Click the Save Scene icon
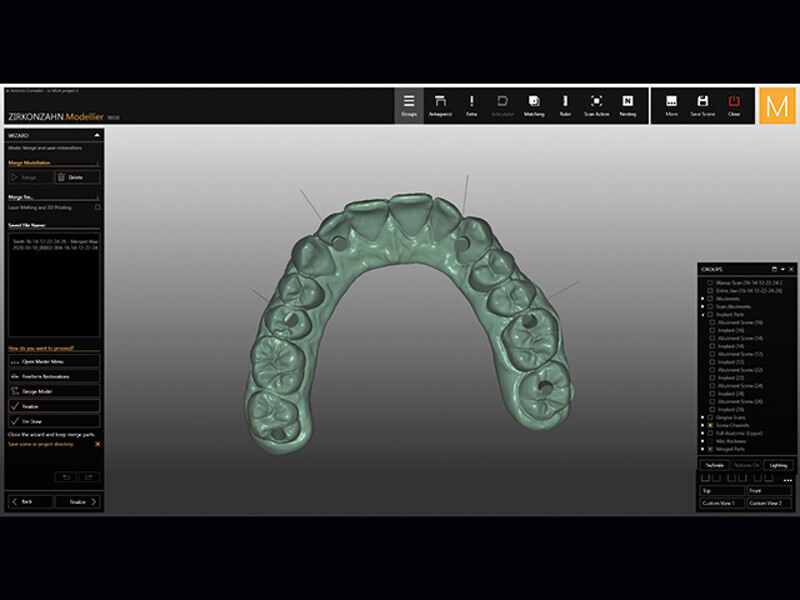The width and height of the screenshot is (800, 600). (x=703, y=105)
